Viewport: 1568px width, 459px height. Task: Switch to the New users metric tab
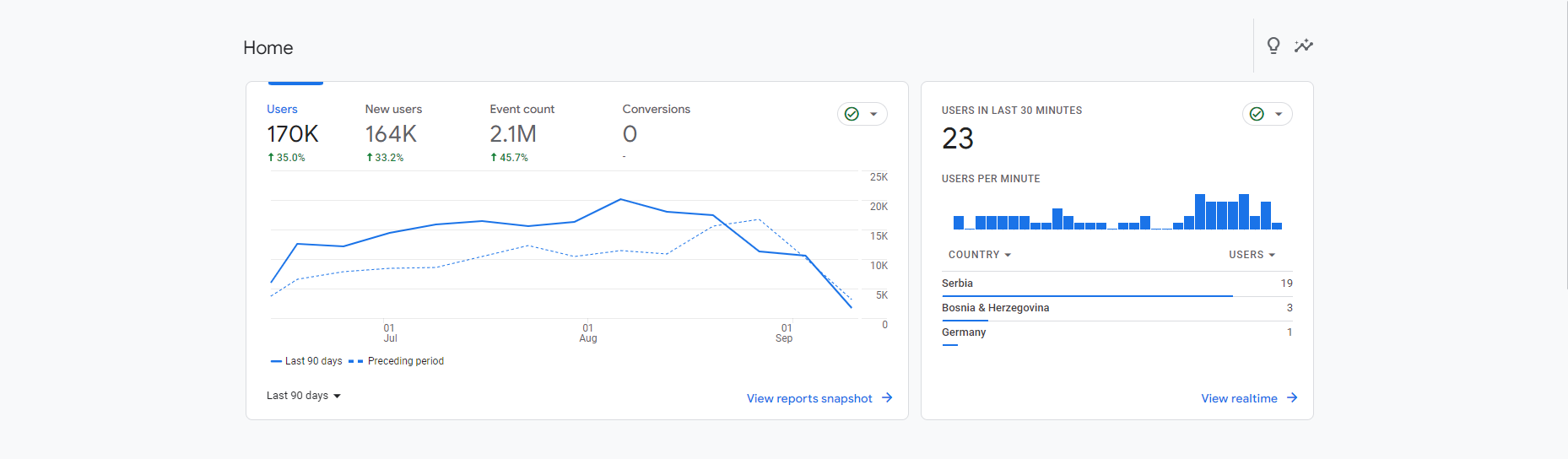pyautogui.click(x=392, y=132)
